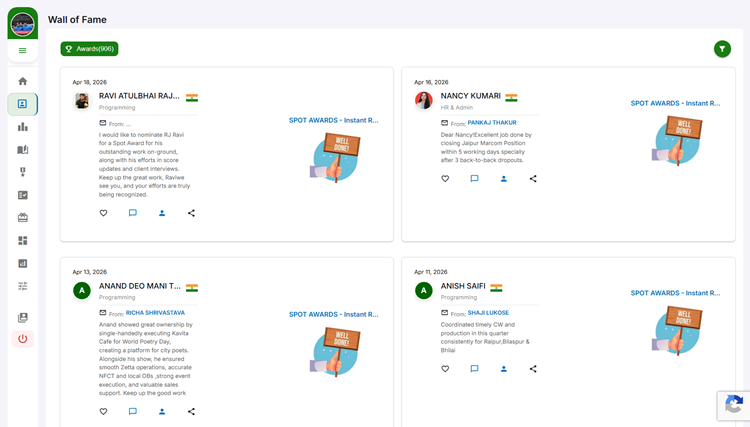The width and height of the screenshot is (750, 427).
Task: Click the Apr 11, 2026 date
Action: click(x=430, y=272)
